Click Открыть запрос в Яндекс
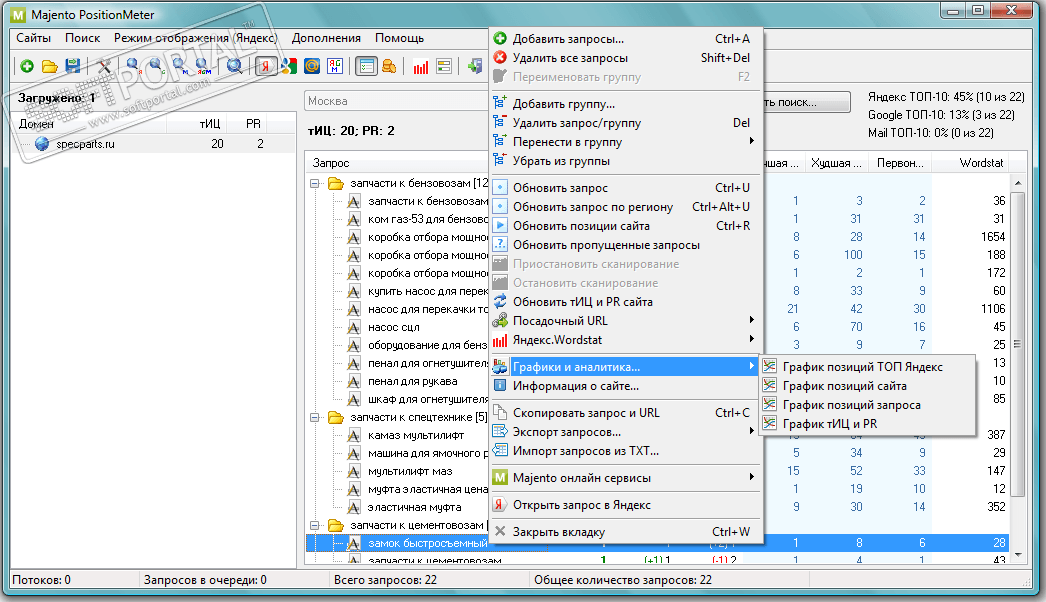 click(626, 505)
